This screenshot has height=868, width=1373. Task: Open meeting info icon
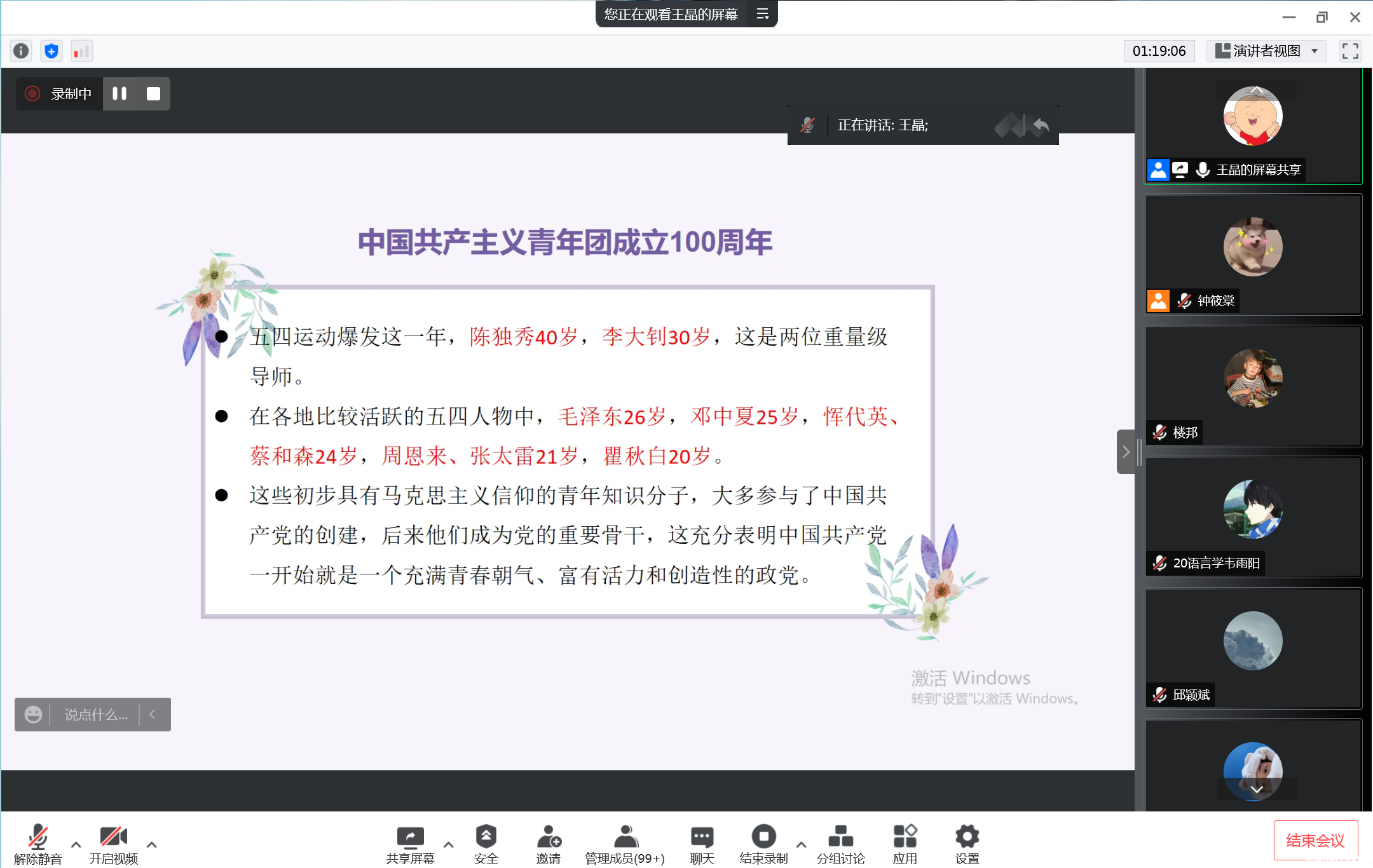click(x=21, y=51)
